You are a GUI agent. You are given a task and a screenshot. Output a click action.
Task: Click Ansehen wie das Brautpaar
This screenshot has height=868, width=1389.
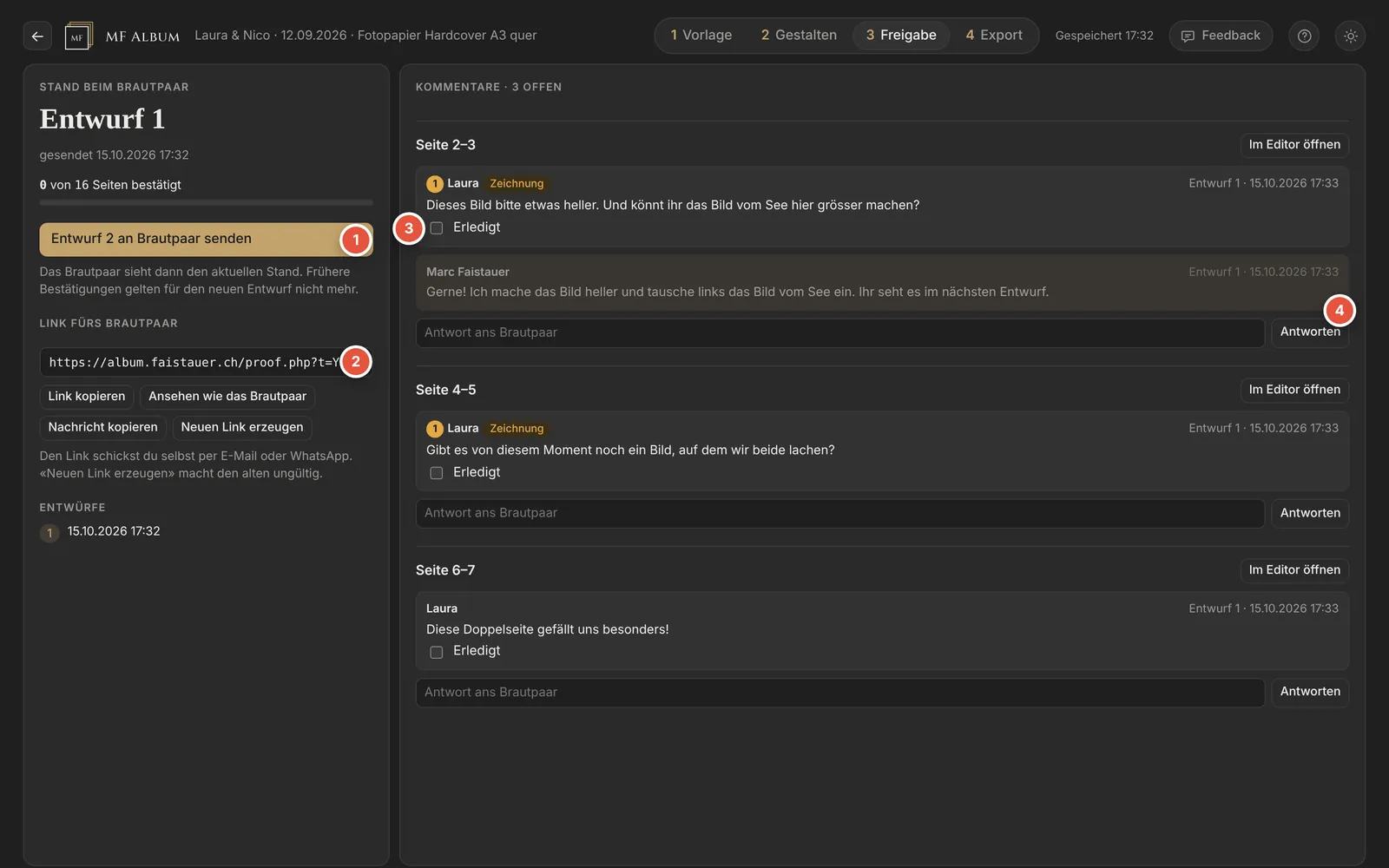pos(227,397)
